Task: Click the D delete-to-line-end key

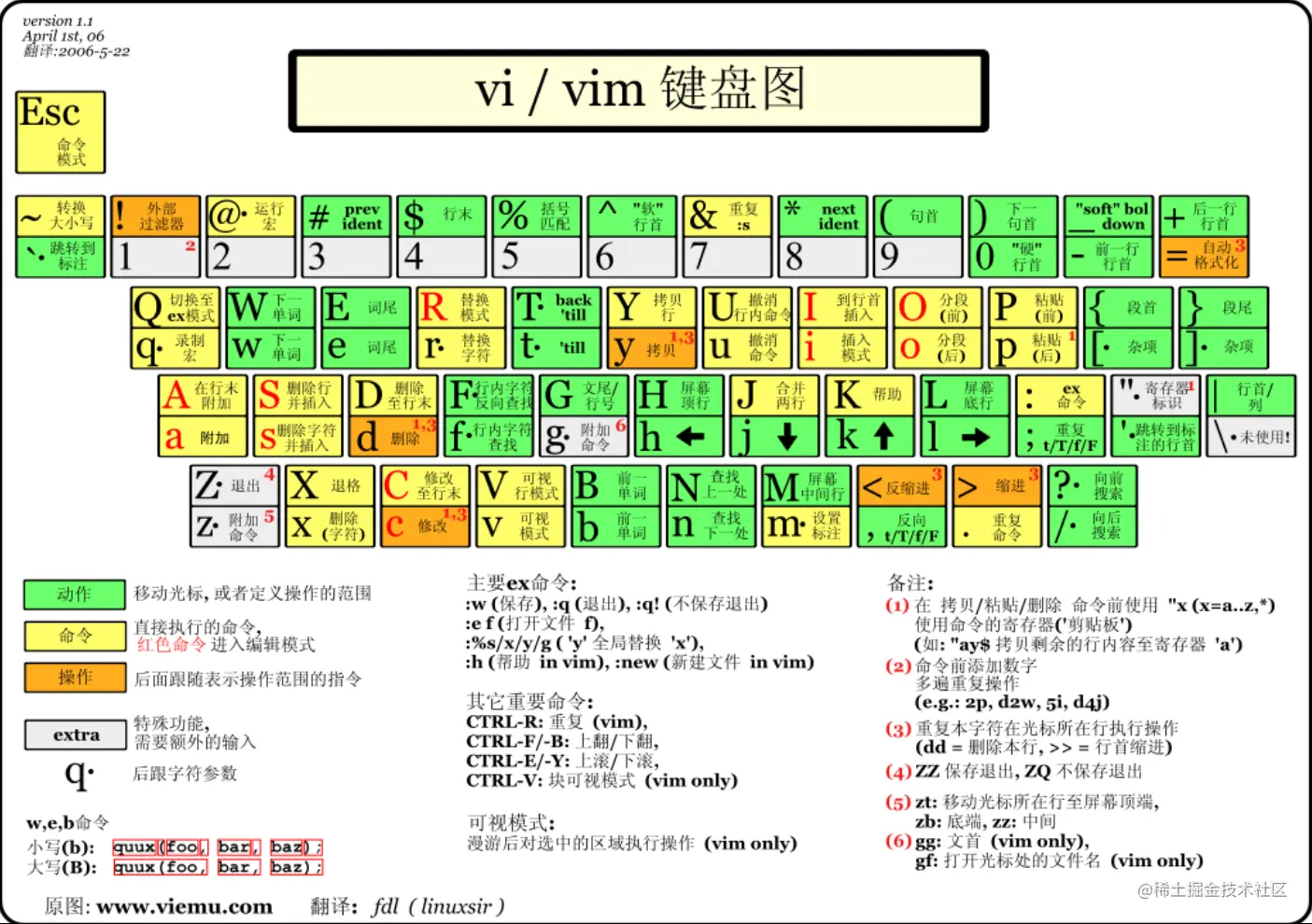Action: [x=393, y=393]
